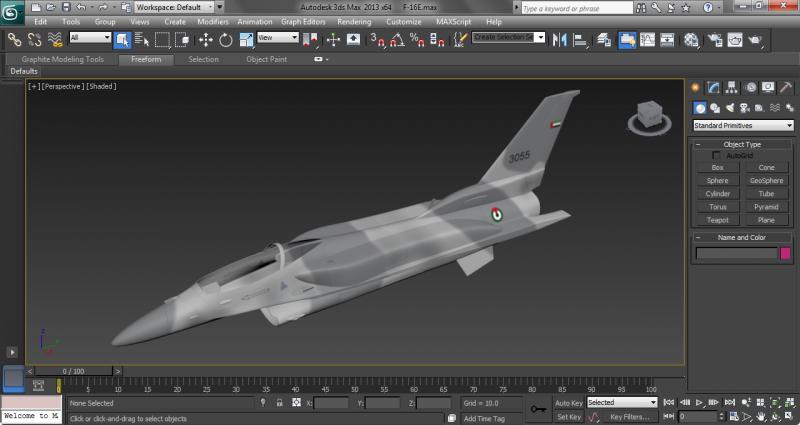Click the magenta object color swatch
The height and width of the screenshot is (425, 800).
785,254
